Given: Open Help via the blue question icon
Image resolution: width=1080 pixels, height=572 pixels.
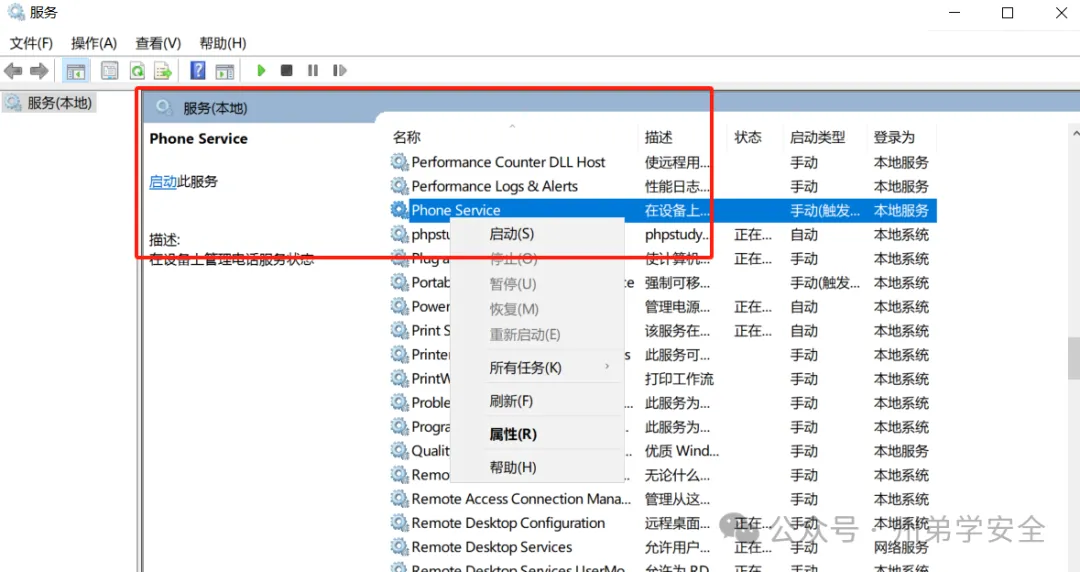Looking at the screenshot, I should 198,70.
